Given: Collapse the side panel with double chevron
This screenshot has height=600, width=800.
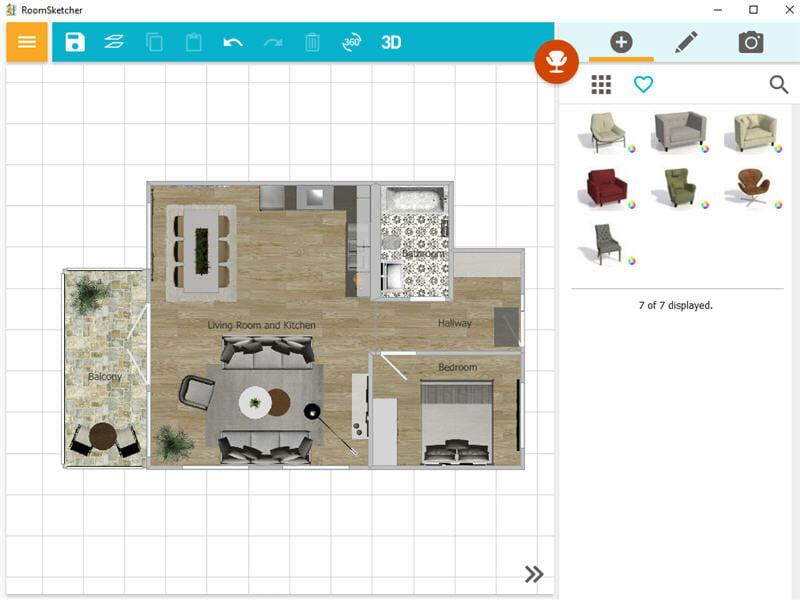Looking at the screenshot, I should point(534,574).
